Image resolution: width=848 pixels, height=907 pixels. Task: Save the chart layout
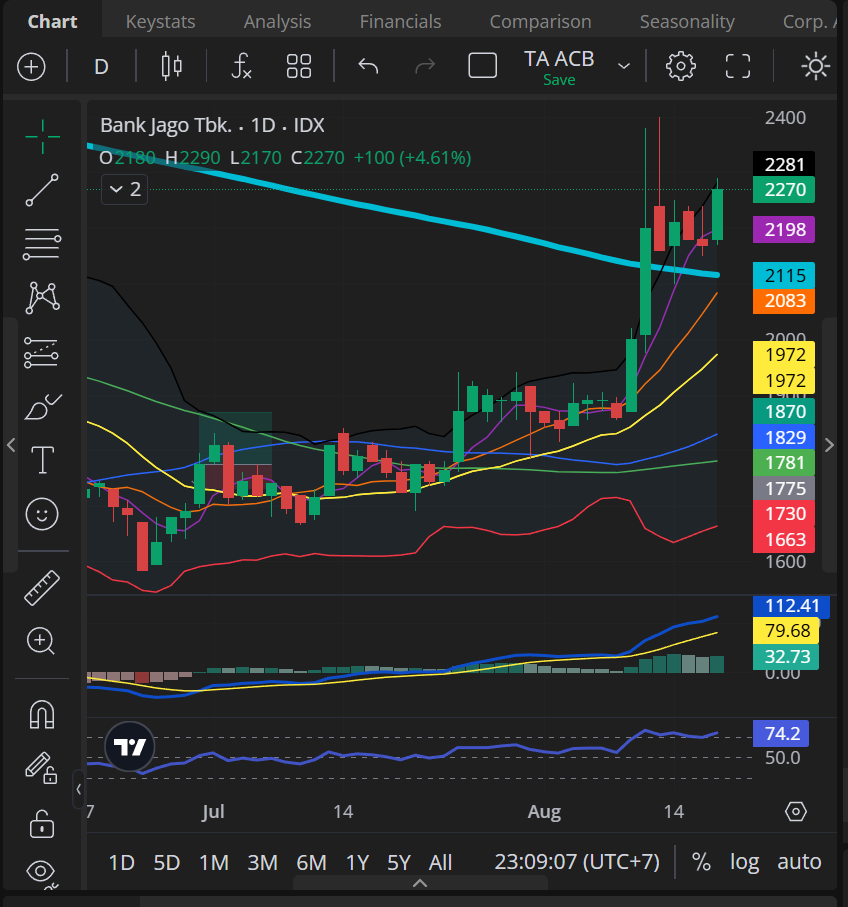[x=559, y=80]
